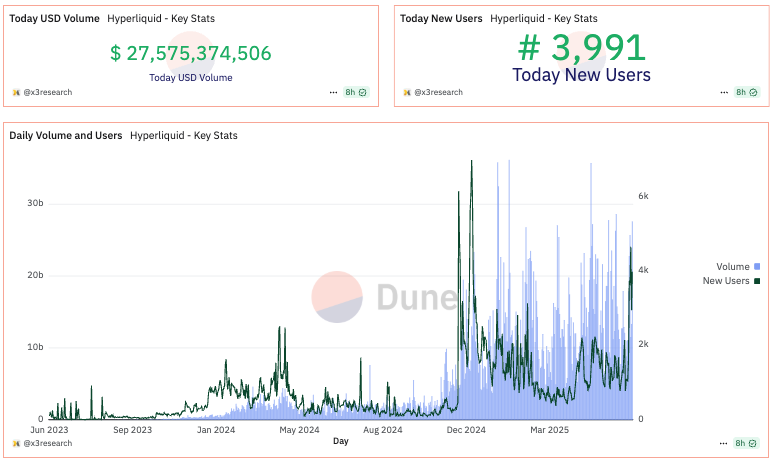Click the light blue Volume legend swatch
Viewport: 775px width, 464px height.
(757, 267)
